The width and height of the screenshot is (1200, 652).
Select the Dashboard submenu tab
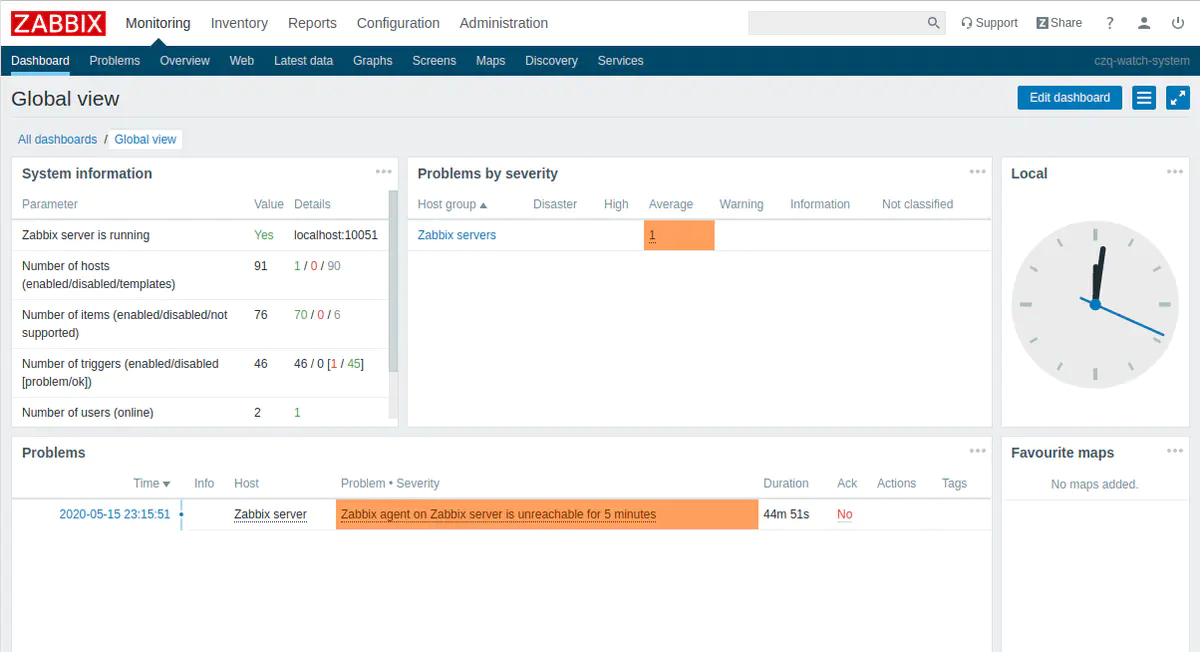(x=40, y=61)
